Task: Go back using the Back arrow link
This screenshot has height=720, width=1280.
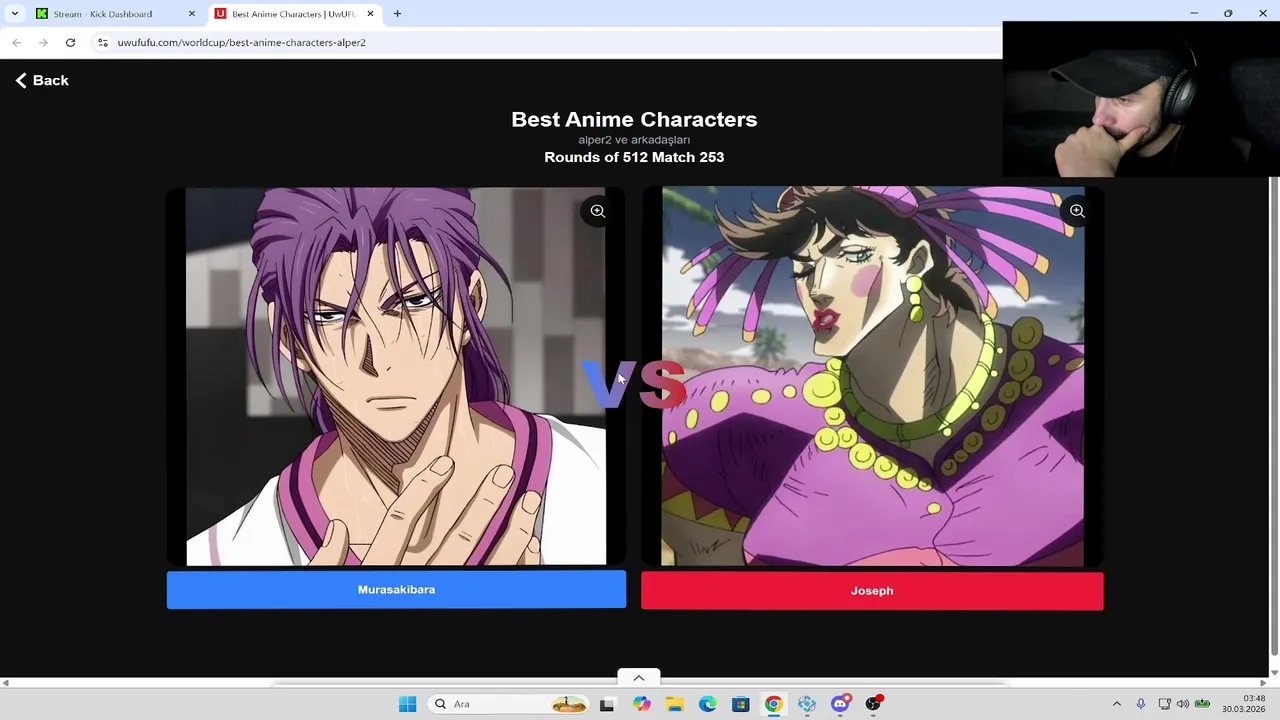Action: pyautogui.click(x=42, y=80)
